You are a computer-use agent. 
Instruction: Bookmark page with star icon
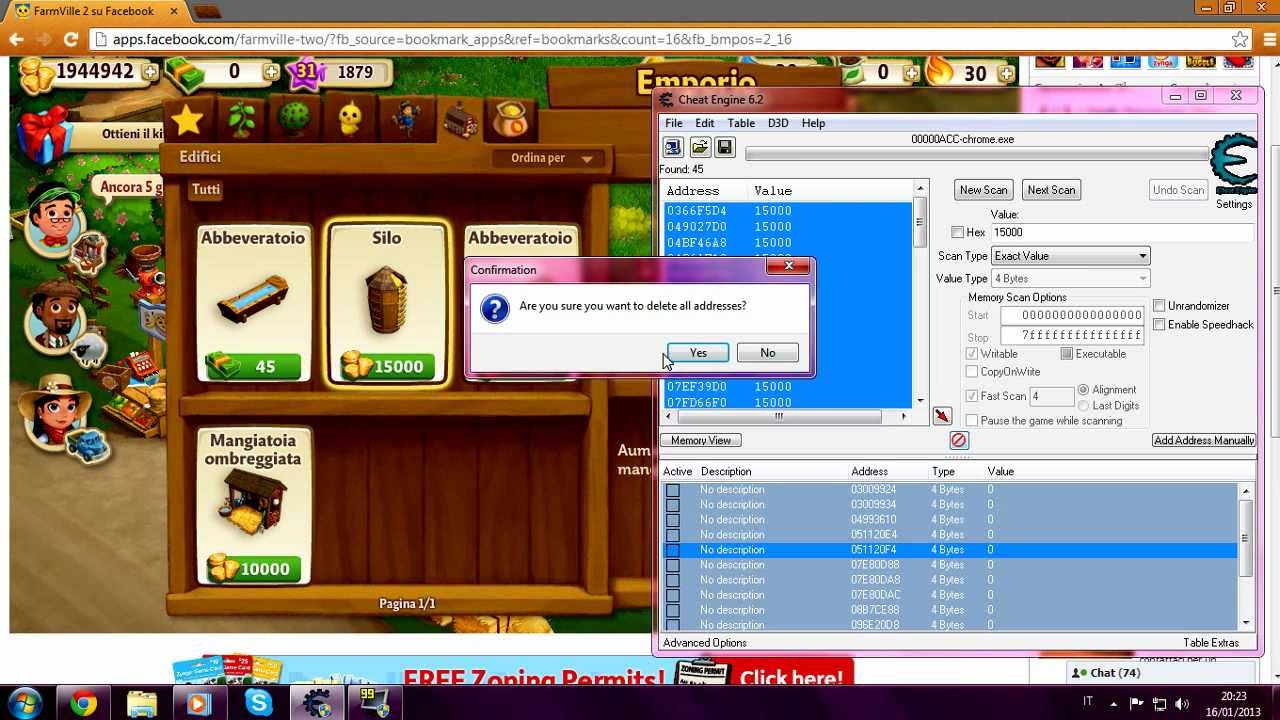point(1240,39)
